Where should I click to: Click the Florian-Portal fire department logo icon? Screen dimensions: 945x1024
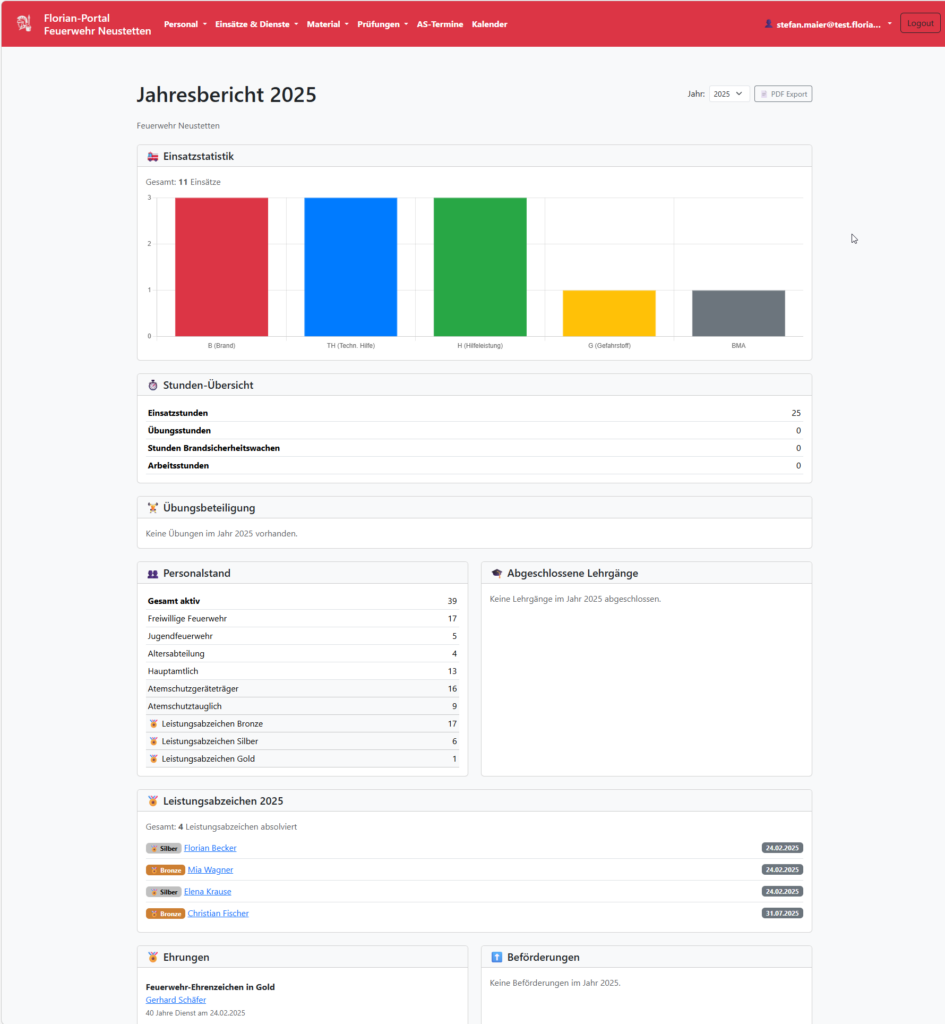pos(24,24)
